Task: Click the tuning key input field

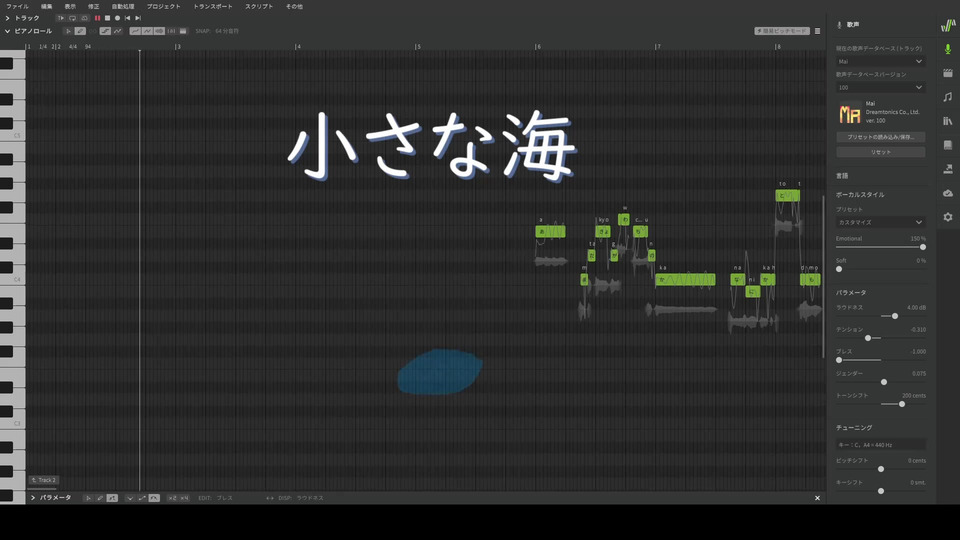Action: pos(880,445)
